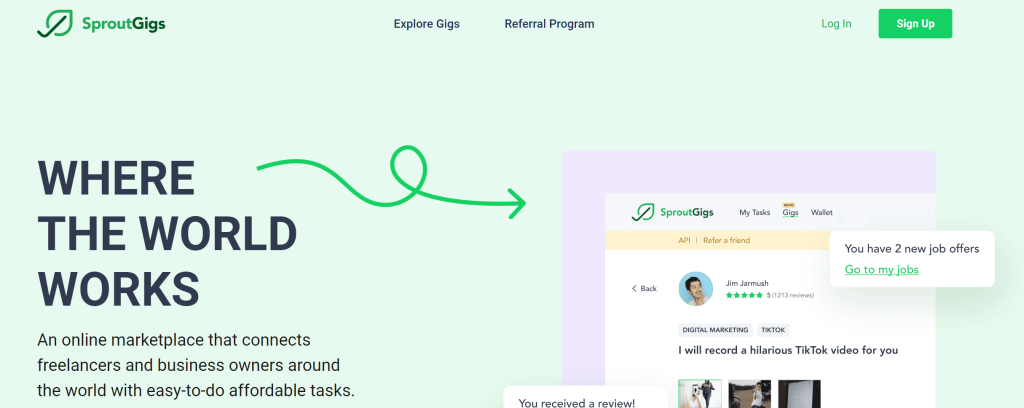The height and width of the screenshot is (408, 1024).
Task: Follow the Go to my jobs link
Action: coord(881,269)
